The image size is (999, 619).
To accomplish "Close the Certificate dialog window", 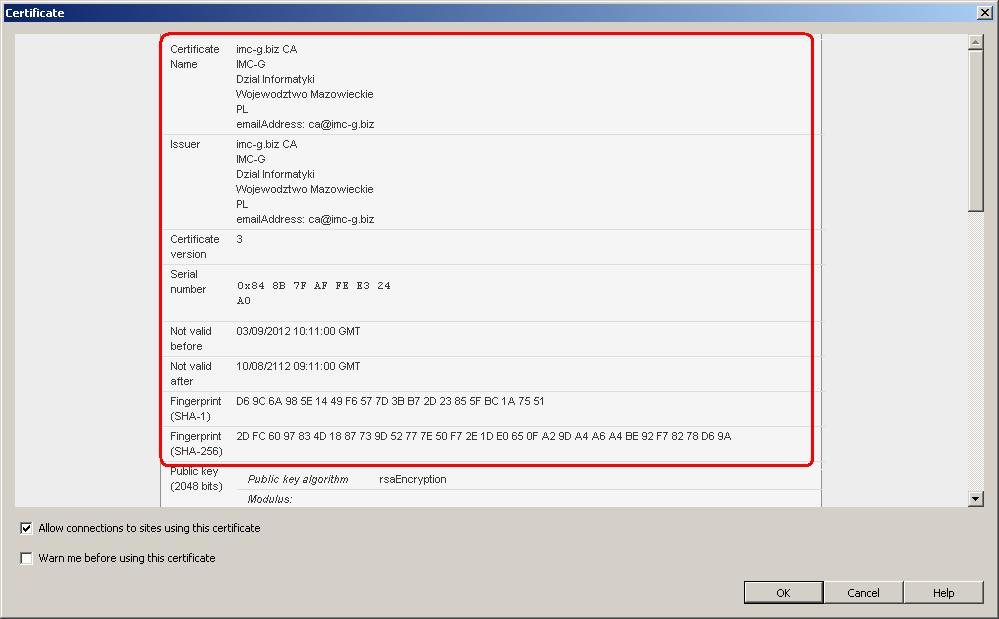I will pyautogui.click(x=984, y=12).
